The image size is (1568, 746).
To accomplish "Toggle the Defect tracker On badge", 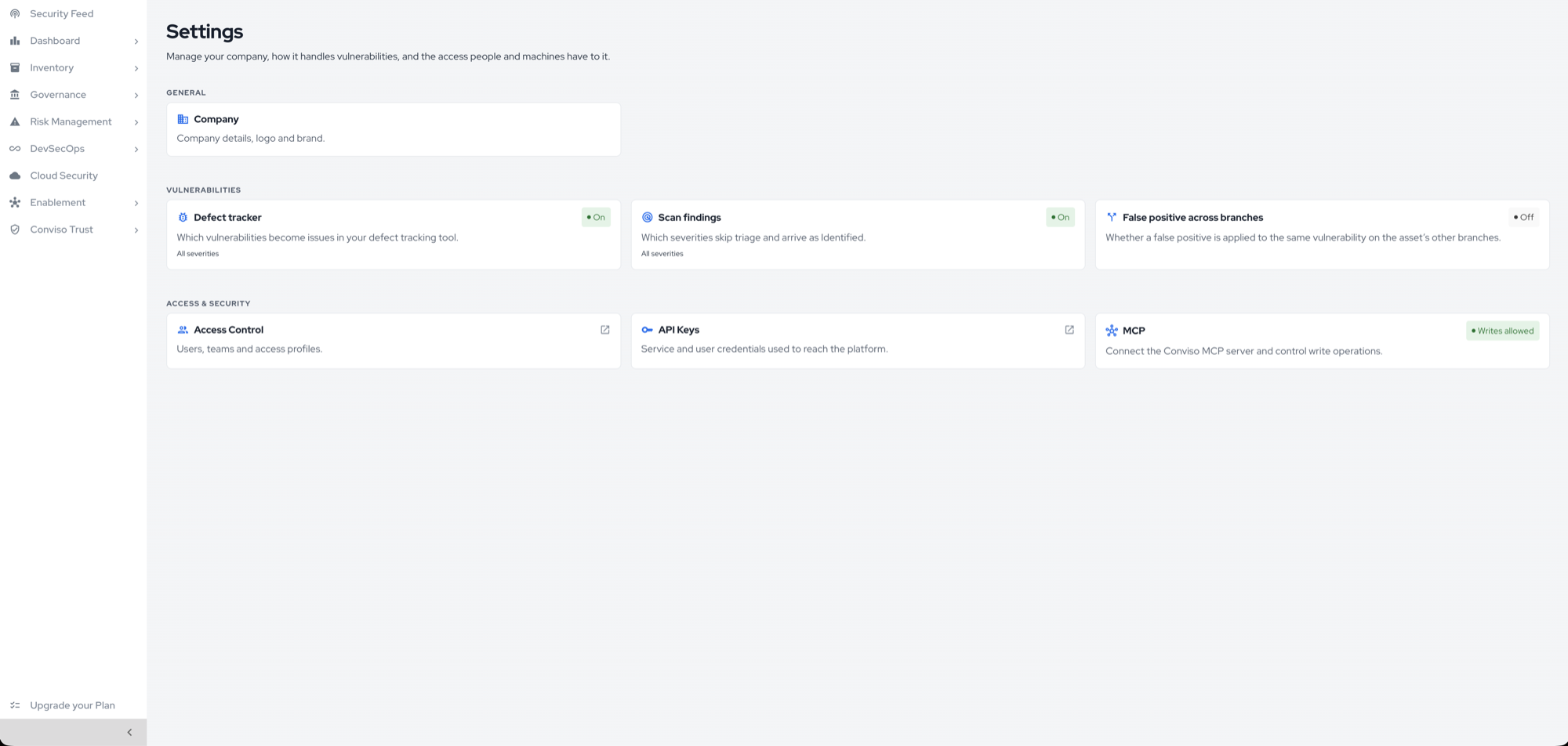I will (596, 217).
